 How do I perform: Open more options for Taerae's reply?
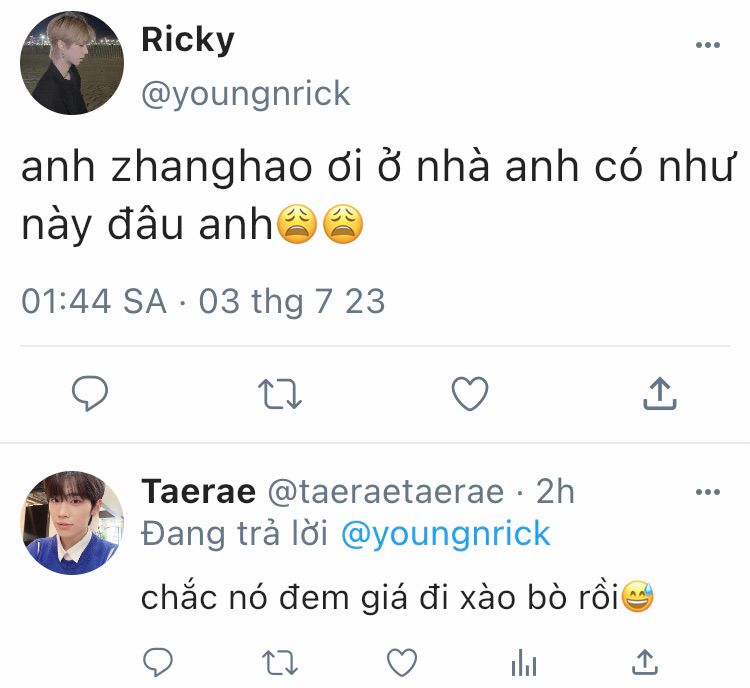click(708, 492)
